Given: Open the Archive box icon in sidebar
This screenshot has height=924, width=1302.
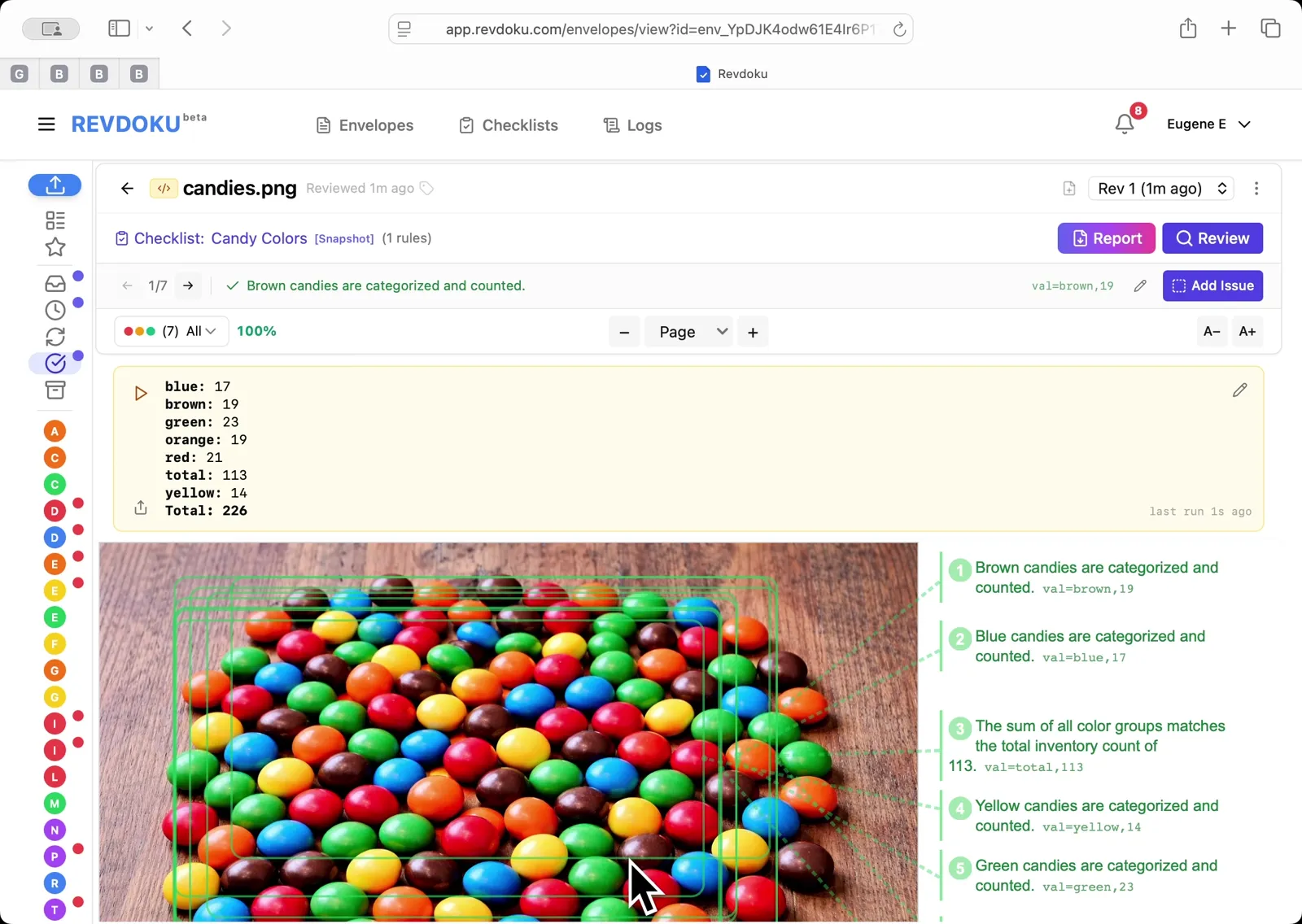Looking at the screenshot, I should pos(55,390).
